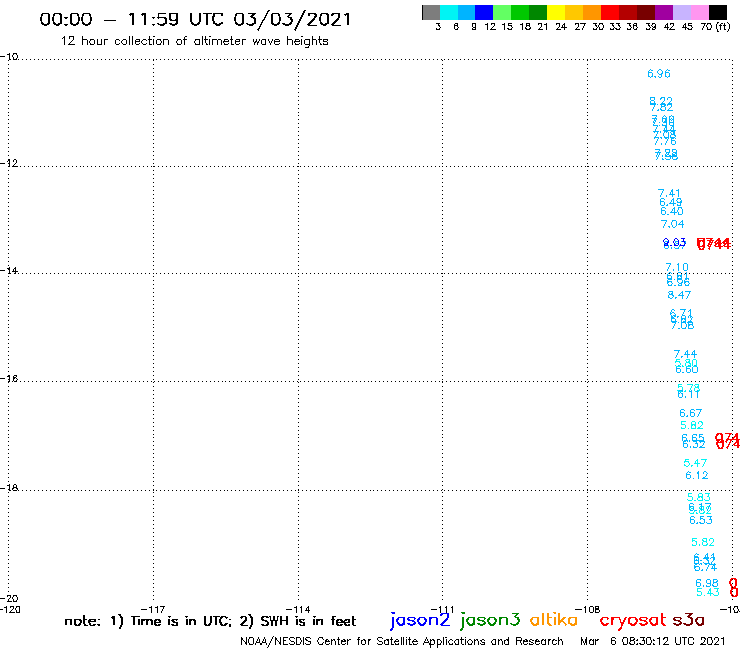Click the wave height value 6.98

[x=707, y=583]
